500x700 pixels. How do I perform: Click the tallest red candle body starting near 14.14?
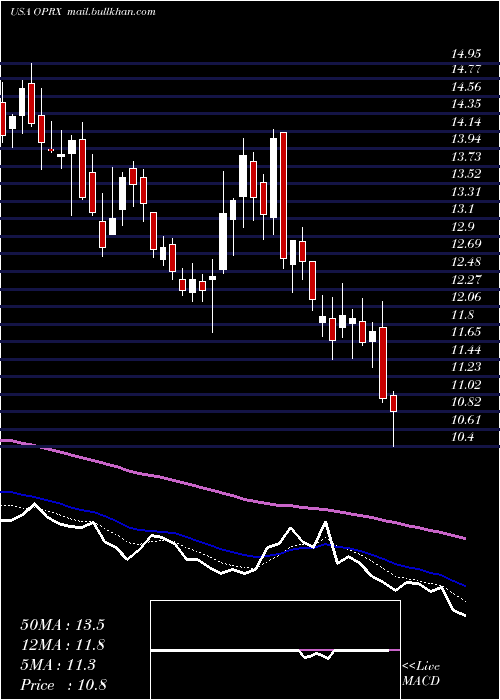coord(283,195)
